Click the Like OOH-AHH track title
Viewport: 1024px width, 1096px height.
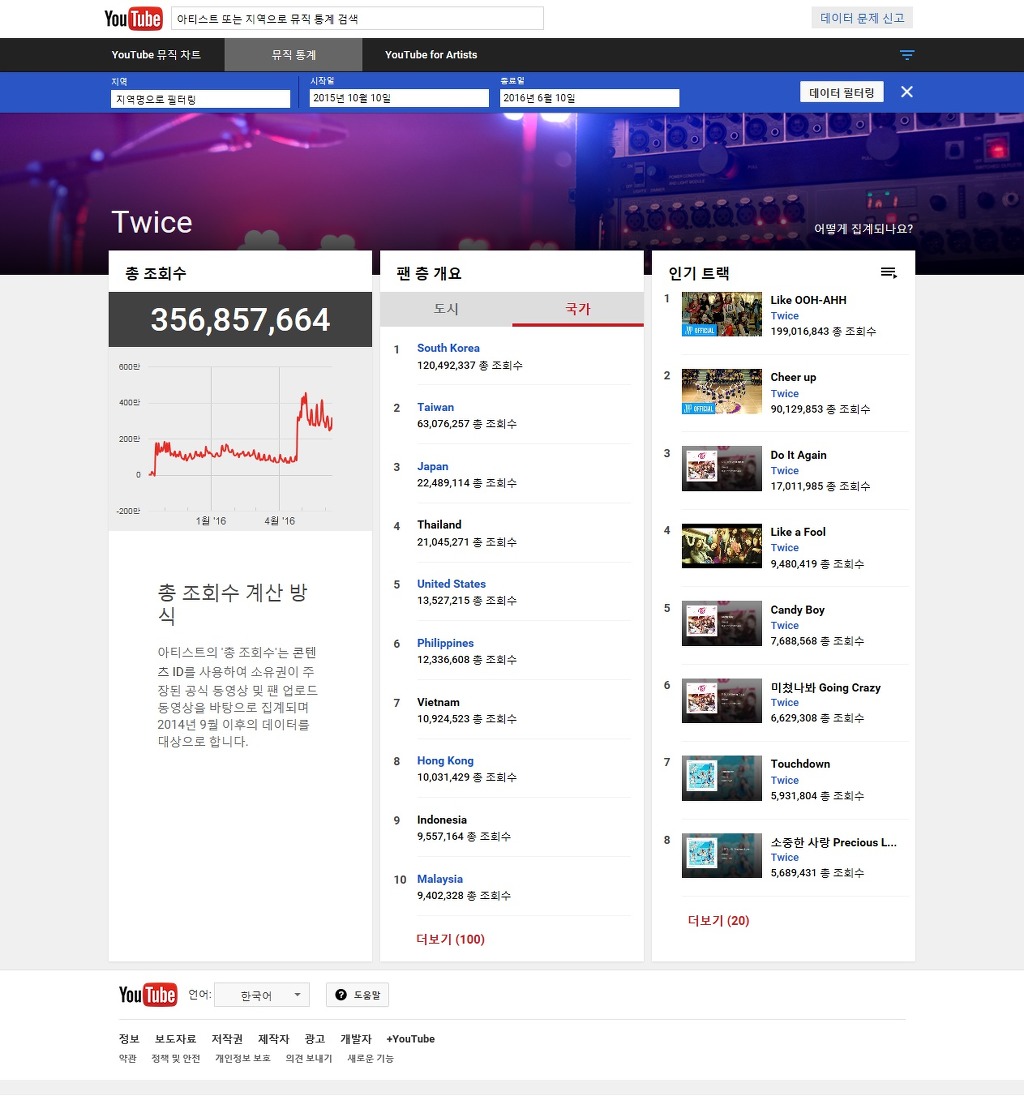coord(808,300)
